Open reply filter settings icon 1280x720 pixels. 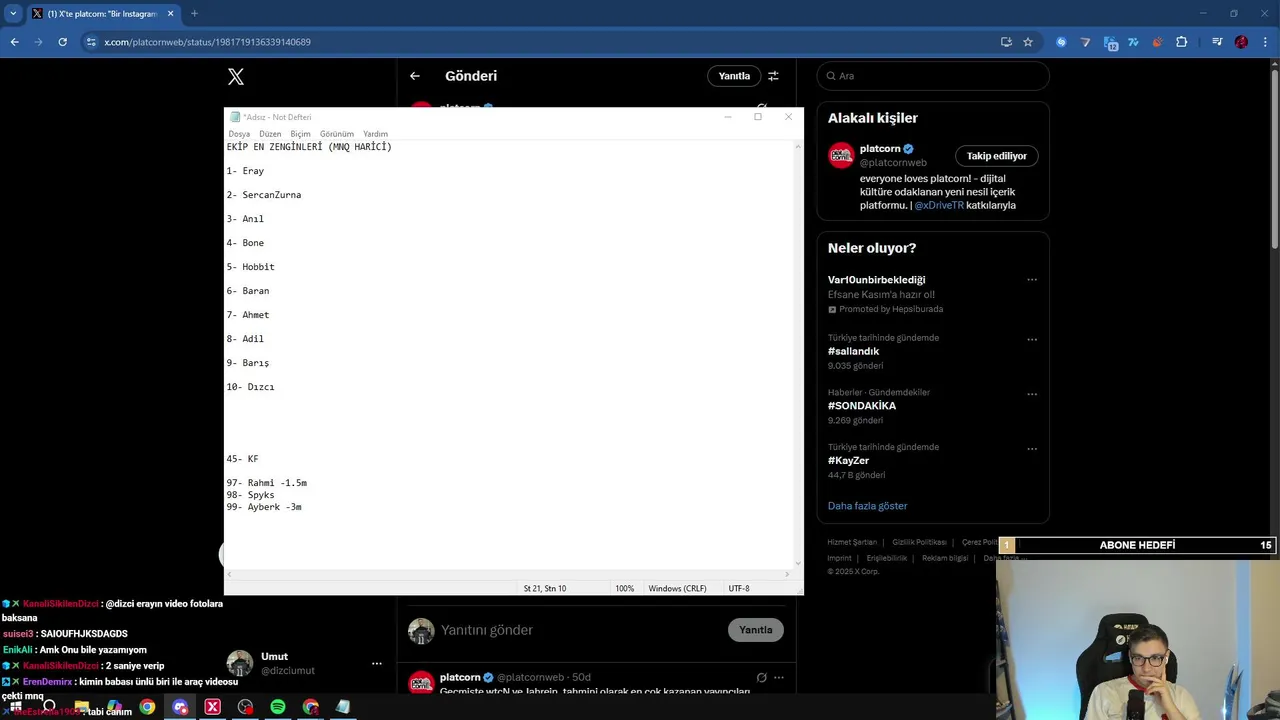click(773, 76)
